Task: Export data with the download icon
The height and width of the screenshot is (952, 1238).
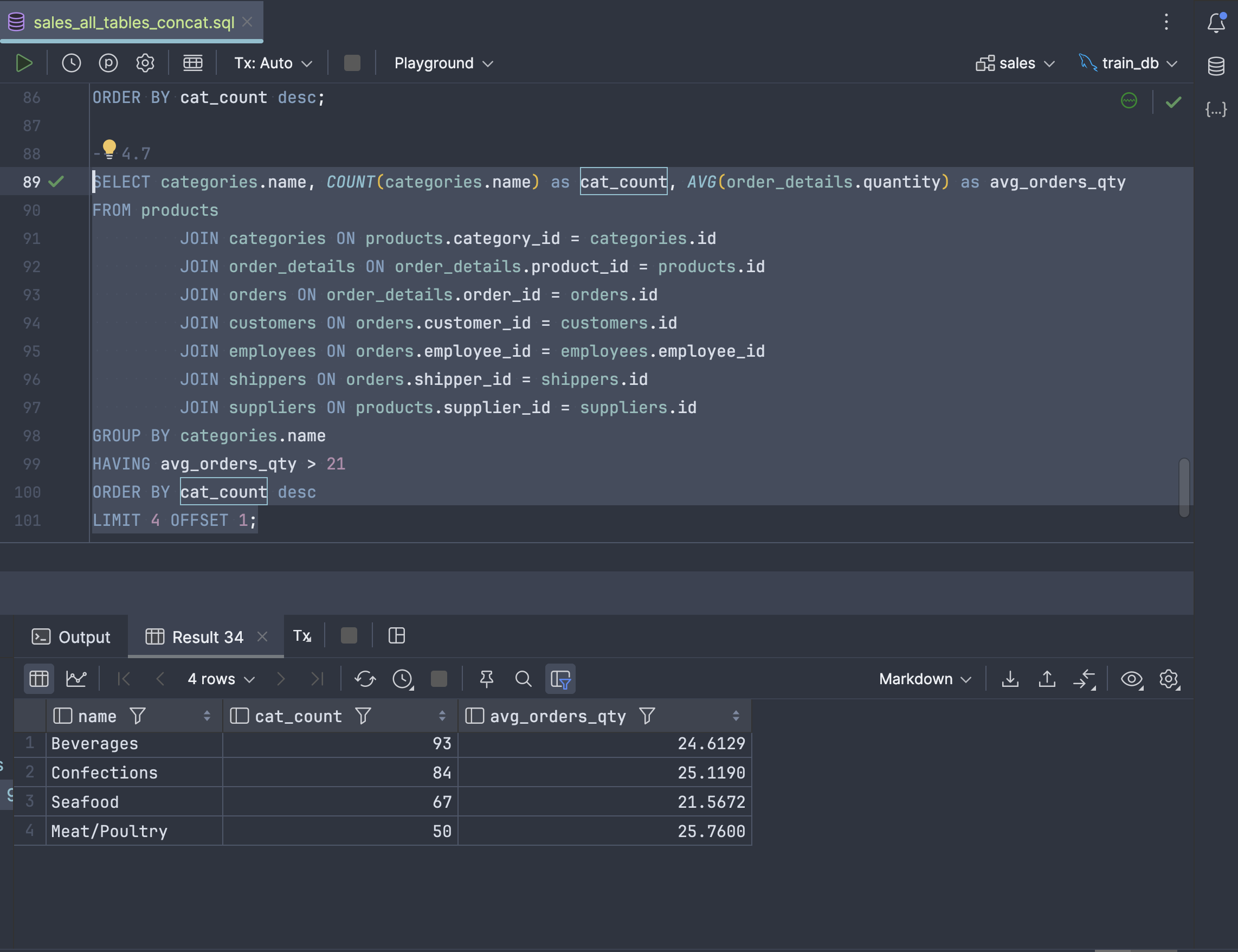Action: click(x=1010, y=678)
